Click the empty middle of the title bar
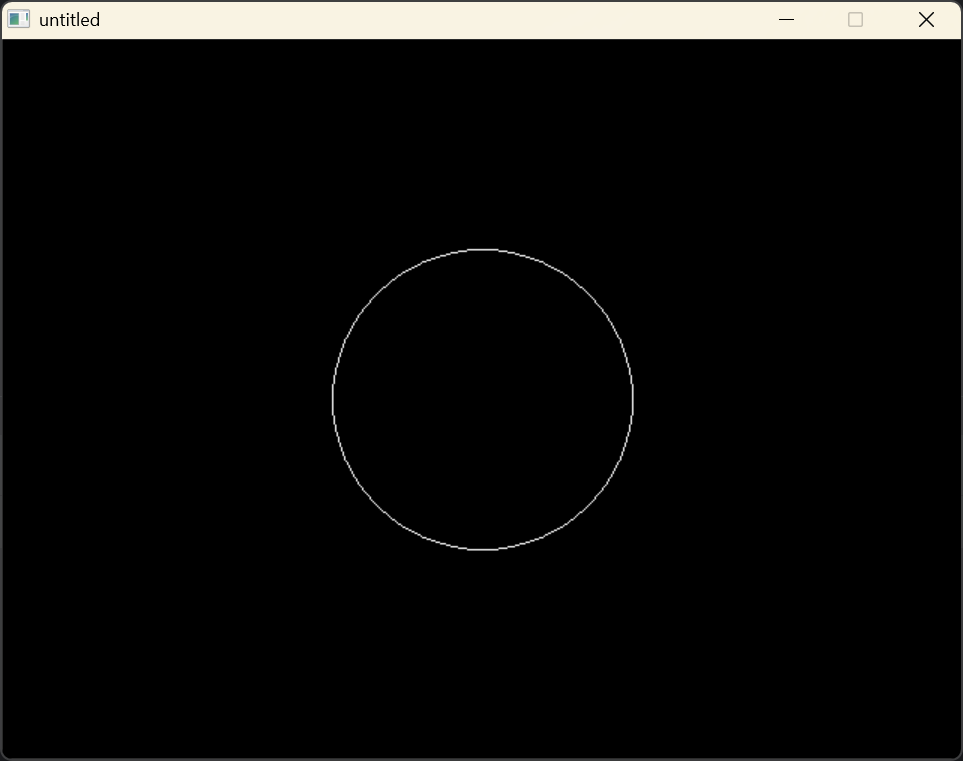Image resolution: width=963 pixels, height=761 pixels. coord(450,19)
